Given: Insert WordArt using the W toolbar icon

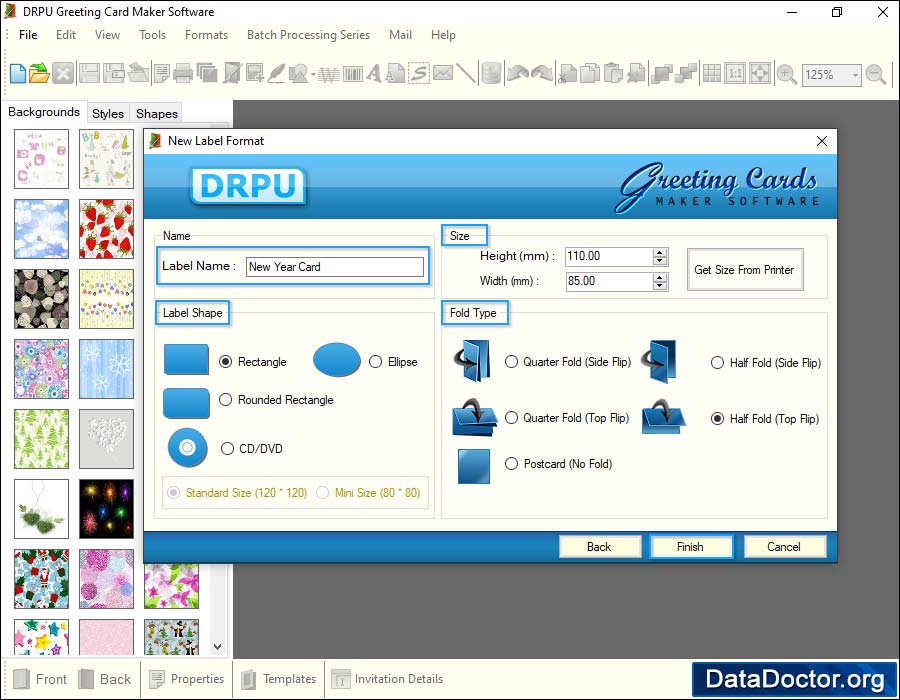Looking at the screenshot, I should pyautogui.click(x=329, y=74).
